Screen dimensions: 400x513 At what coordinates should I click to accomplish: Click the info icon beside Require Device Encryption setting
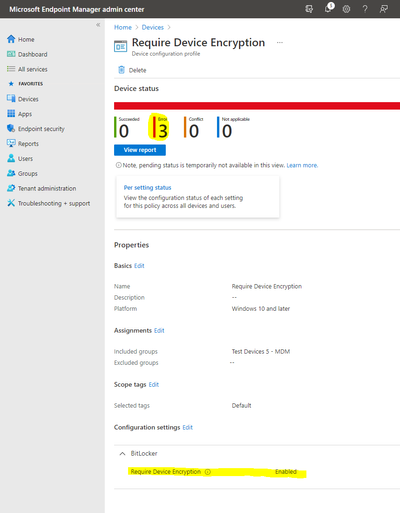(208, 472)
